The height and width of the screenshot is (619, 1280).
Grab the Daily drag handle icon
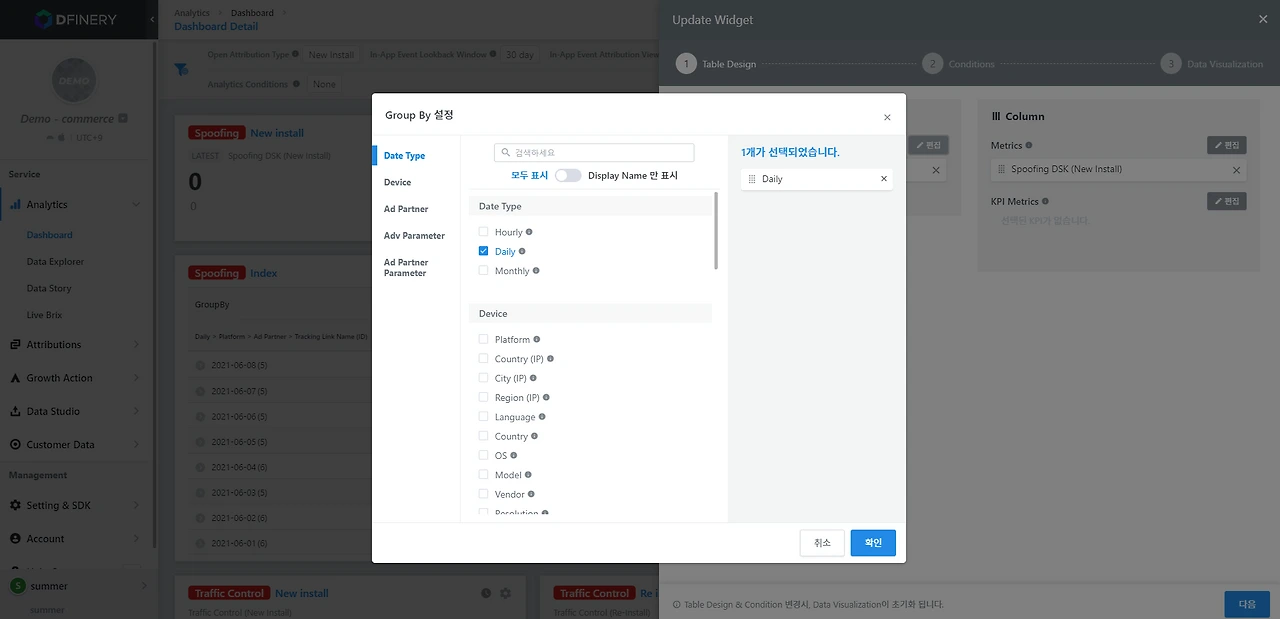(x=752, y=179)
